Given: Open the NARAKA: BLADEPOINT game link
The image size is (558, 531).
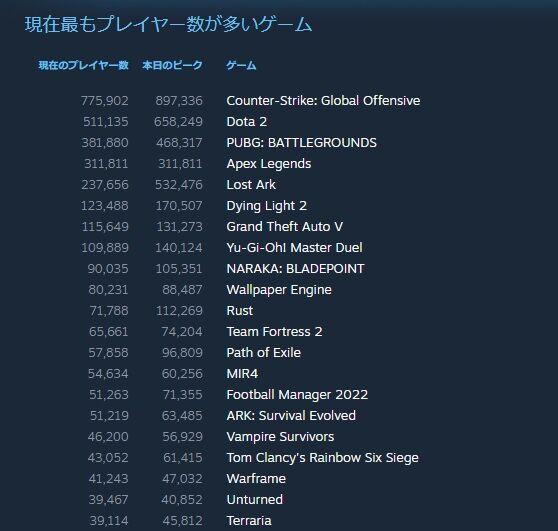Looking at the screenshot, I should point(295,269).
